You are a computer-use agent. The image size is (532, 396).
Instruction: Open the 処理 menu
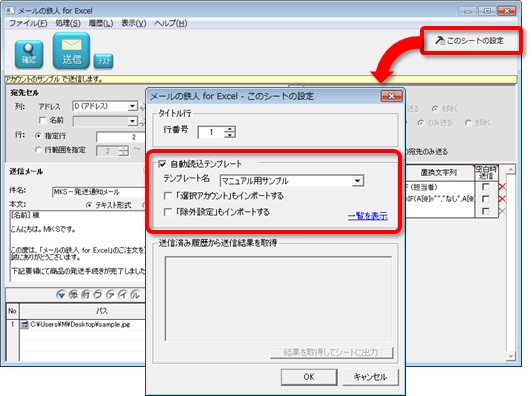(68, 23)
